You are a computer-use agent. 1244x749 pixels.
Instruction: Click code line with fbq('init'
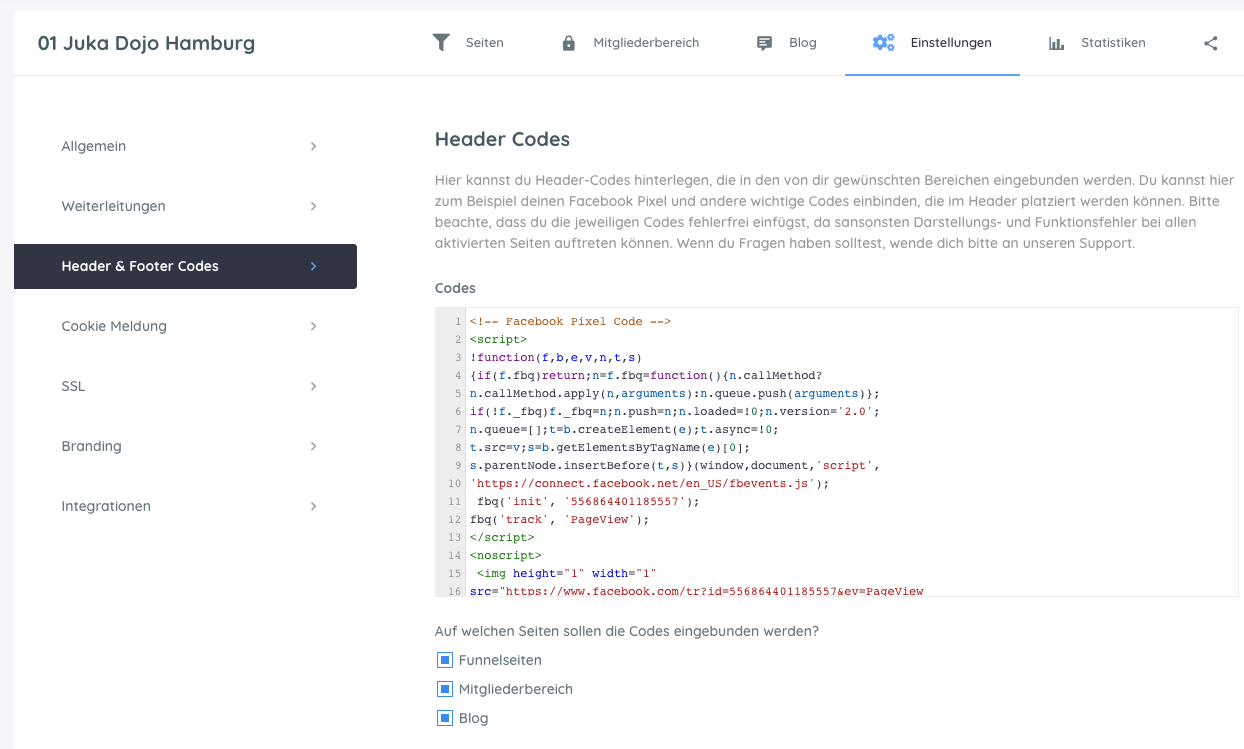click(x=588, y=502)
